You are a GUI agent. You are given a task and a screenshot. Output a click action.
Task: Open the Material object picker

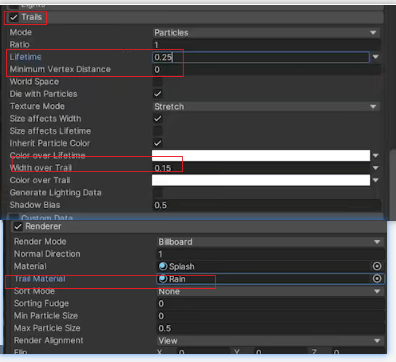tap(377, 266)
